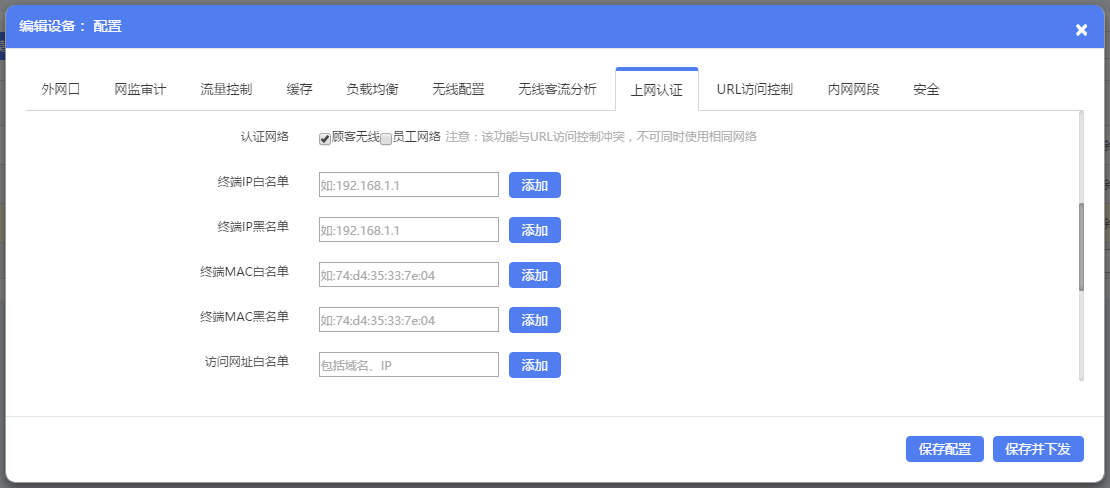This screenshot has height=488, width=1110.
Task: Open the 负载均衡 tab
Action: pyautogui.click(x=372, y=89)
